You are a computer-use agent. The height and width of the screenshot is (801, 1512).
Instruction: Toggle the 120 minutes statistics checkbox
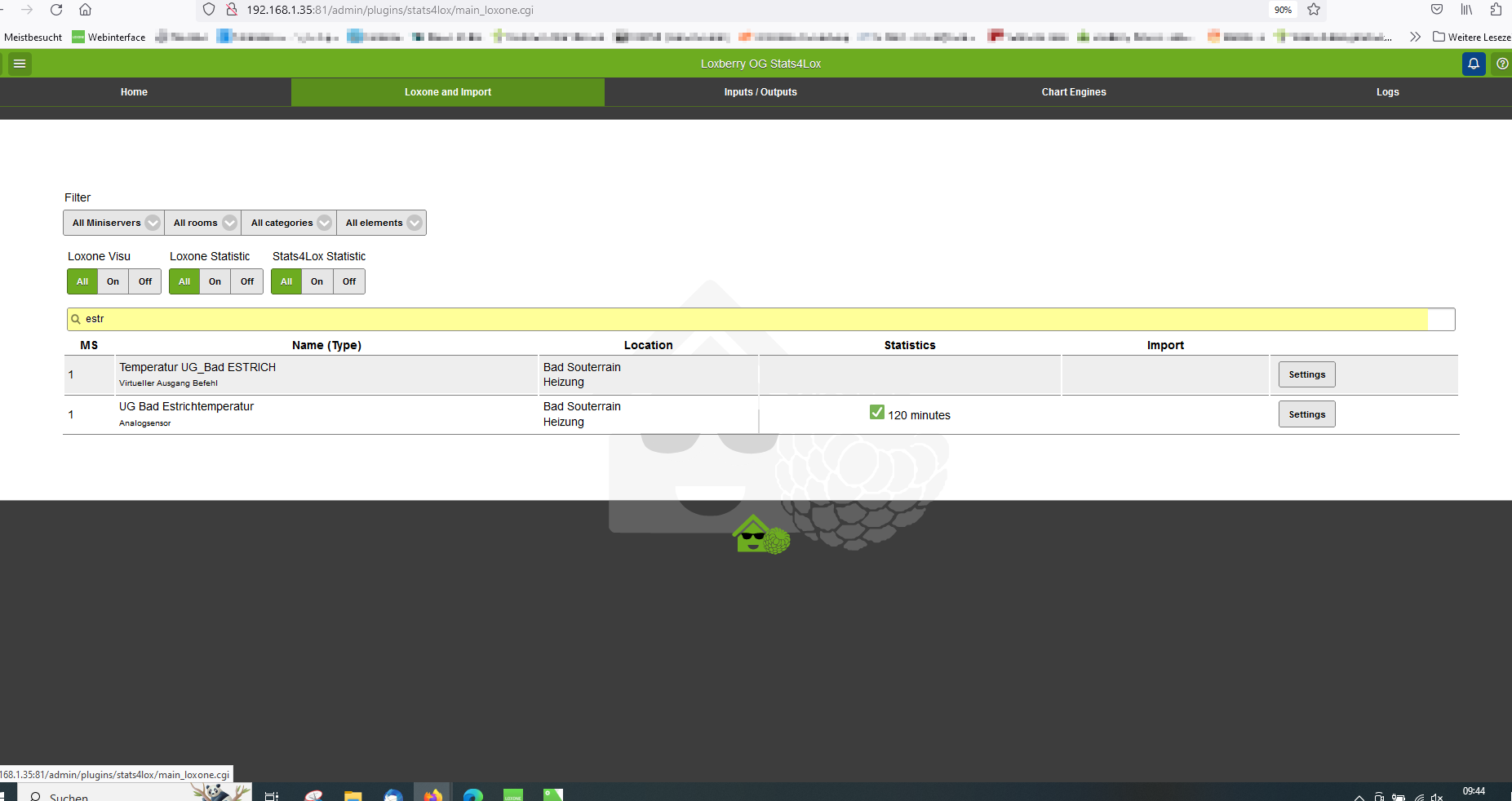877,413
